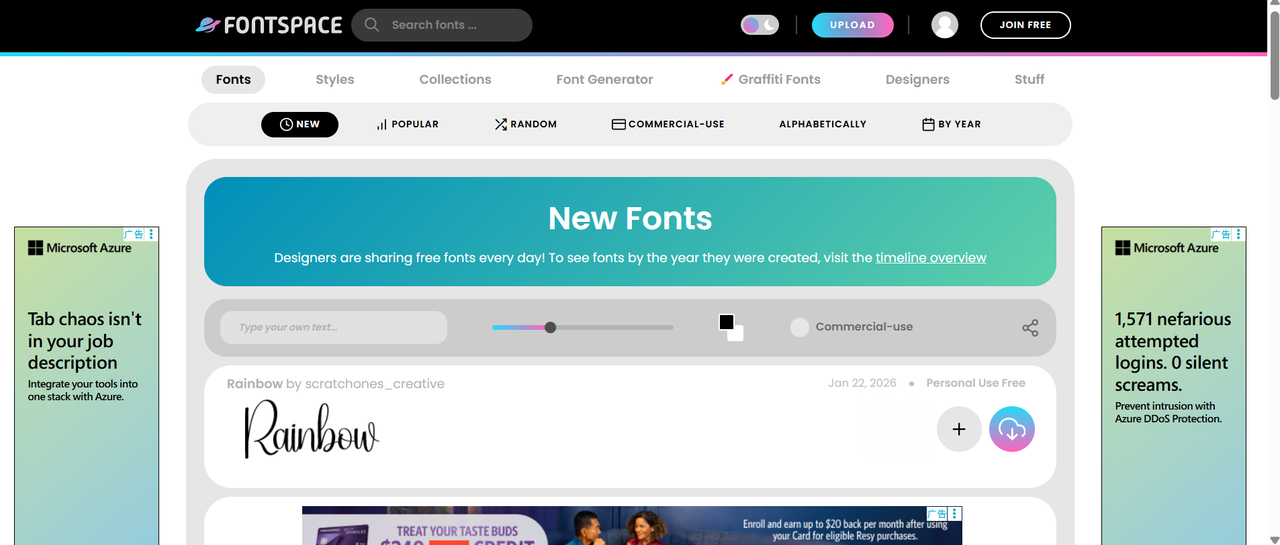Sort fonts by Random shuffle icon
The height and width of the screenshot is (545, 1280).
[x=501, y=124]
